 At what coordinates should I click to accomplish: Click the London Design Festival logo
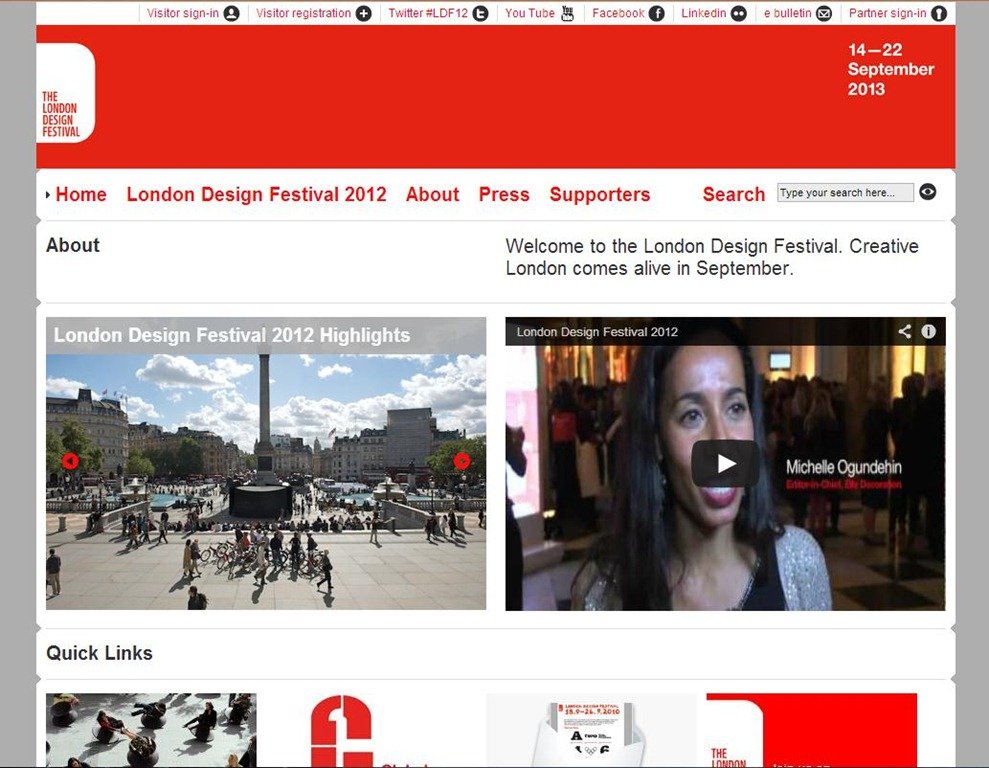coord(66,93)
